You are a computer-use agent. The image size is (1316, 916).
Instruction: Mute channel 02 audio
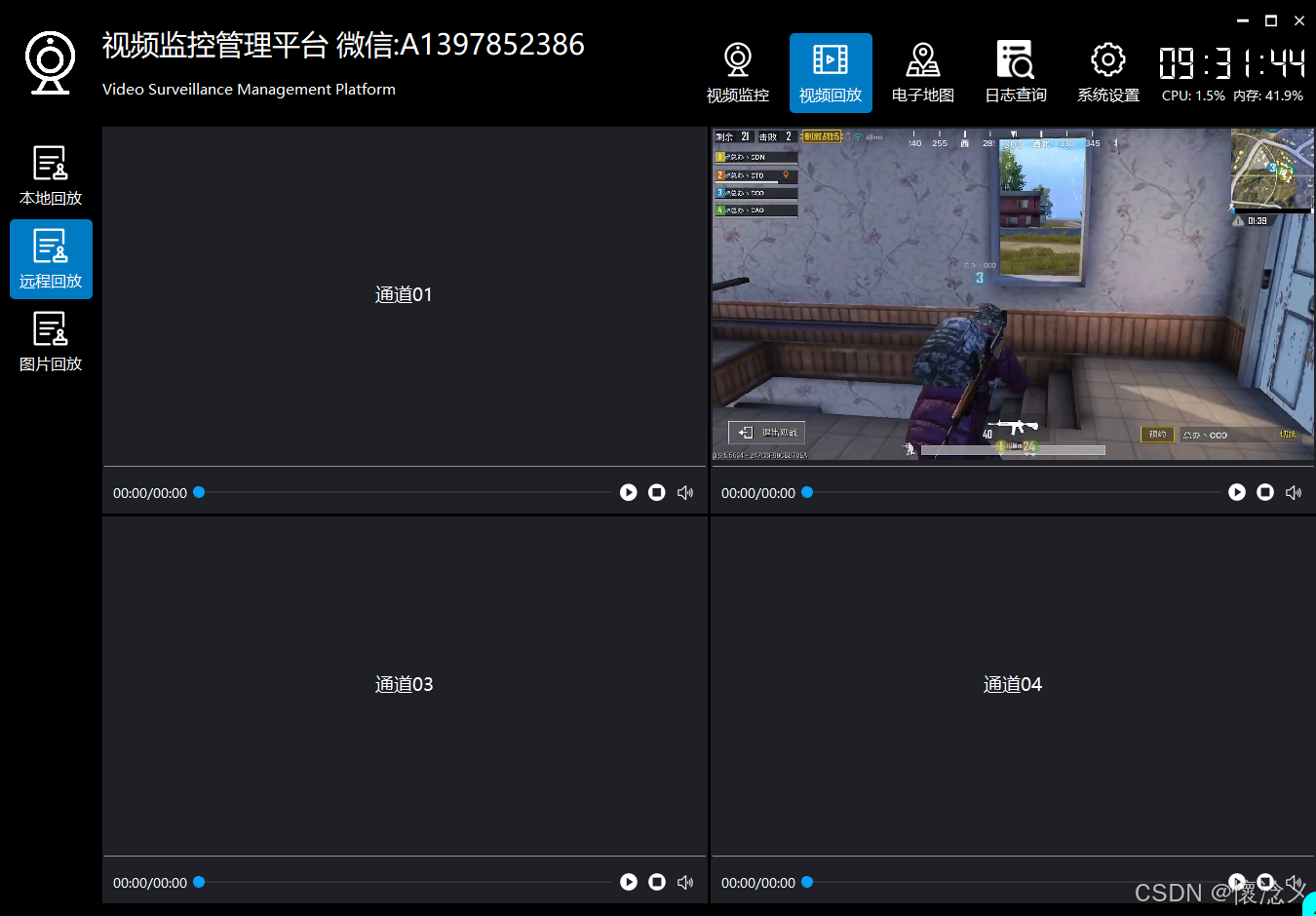[1294, 493]
